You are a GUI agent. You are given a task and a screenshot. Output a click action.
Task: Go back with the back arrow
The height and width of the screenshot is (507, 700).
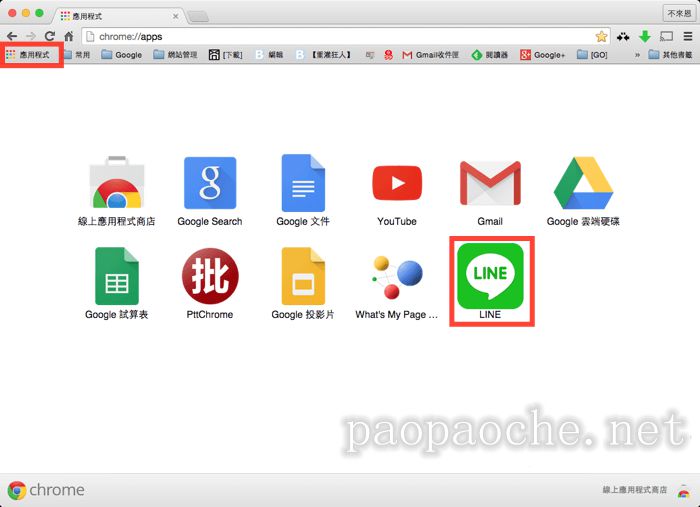(12, 36)
